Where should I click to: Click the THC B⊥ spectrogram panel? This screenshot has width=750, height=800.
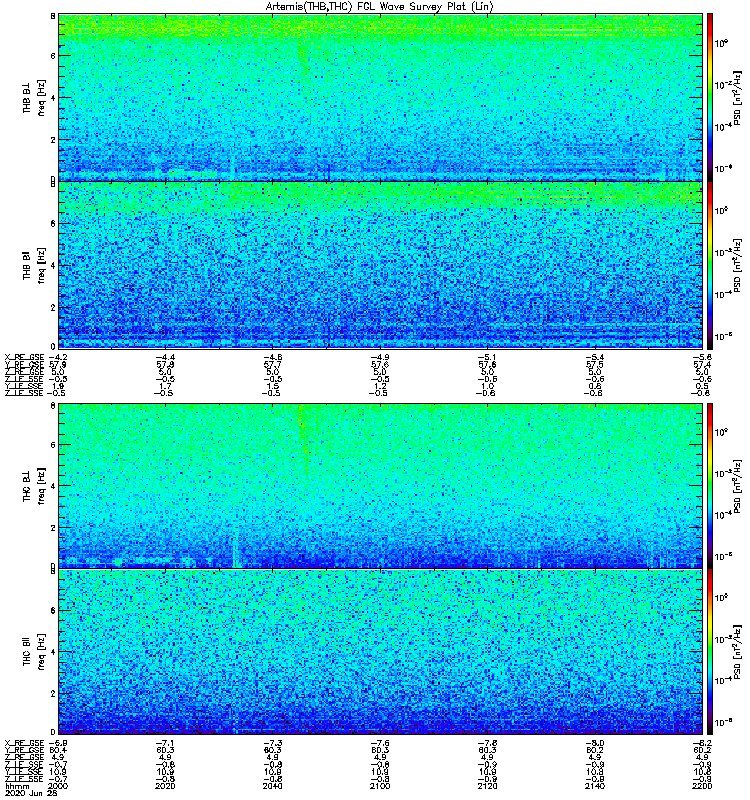coord(381,486)
